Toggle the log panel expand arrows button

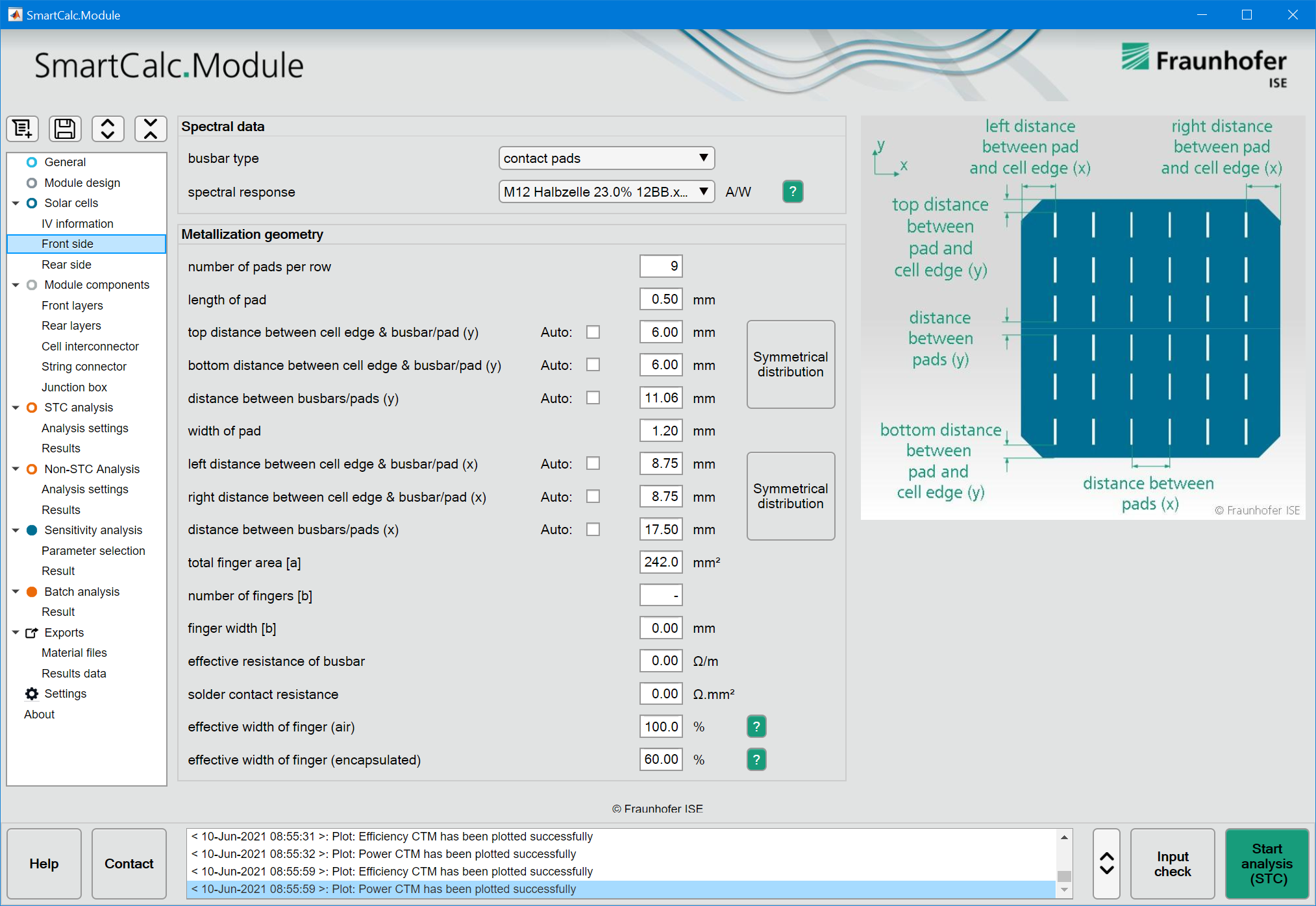click(x=1107, y=864)
